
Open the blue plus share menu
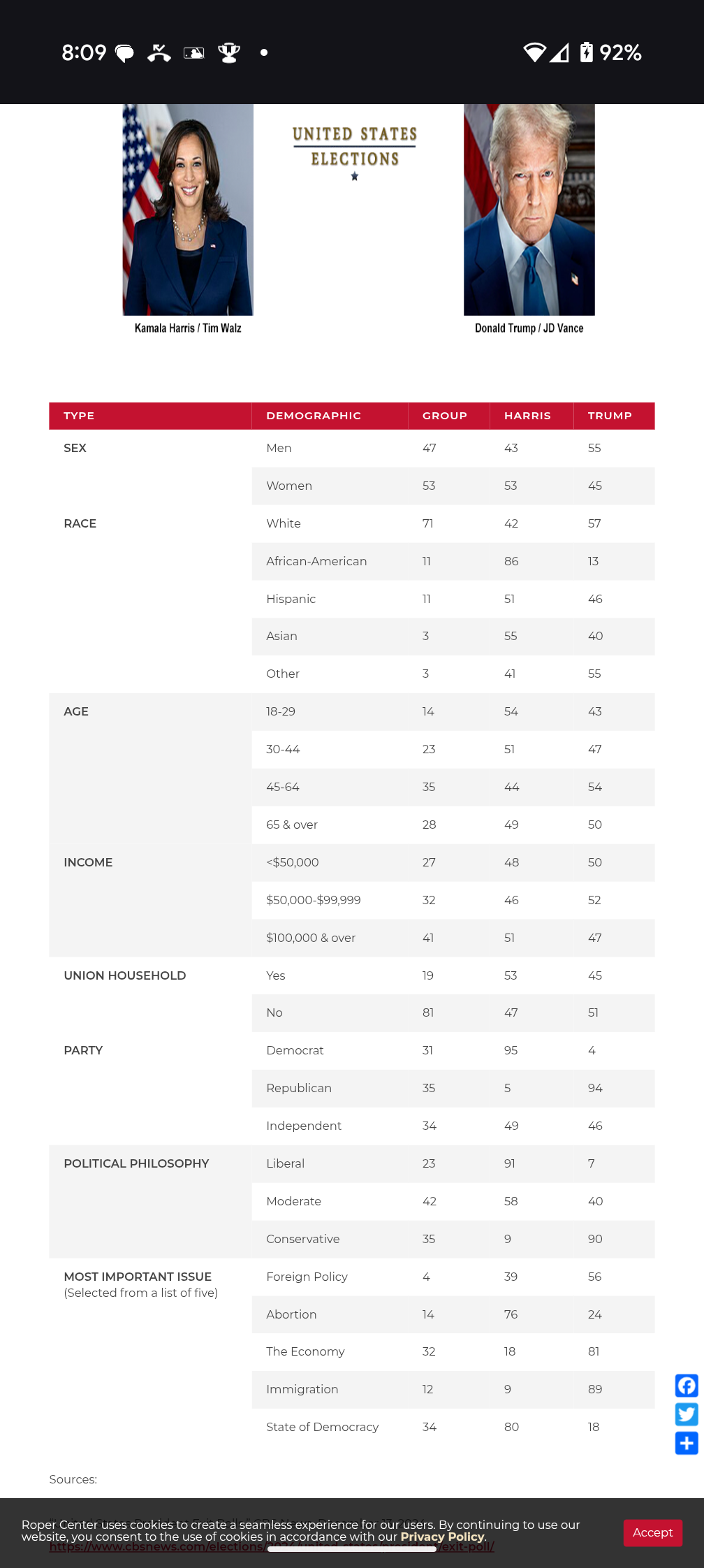(686, 1443)
